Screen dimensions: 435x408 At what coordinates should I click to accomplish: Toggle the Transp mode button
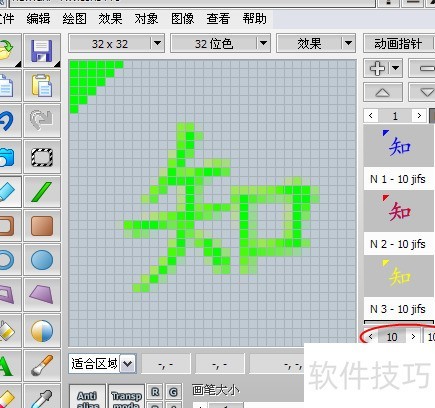click(x=127, y=398)
